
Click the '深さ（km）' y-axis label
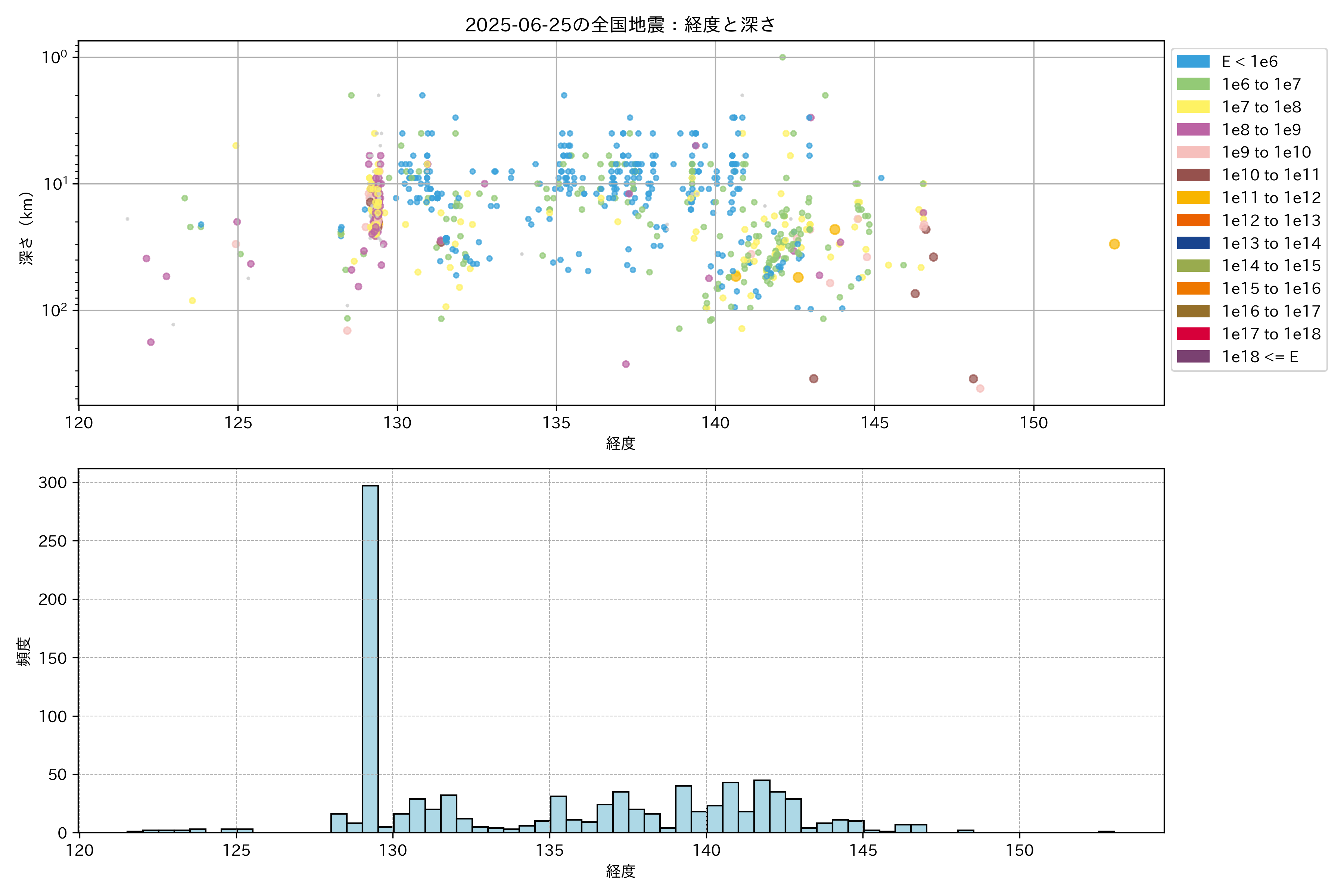point(26,228)
